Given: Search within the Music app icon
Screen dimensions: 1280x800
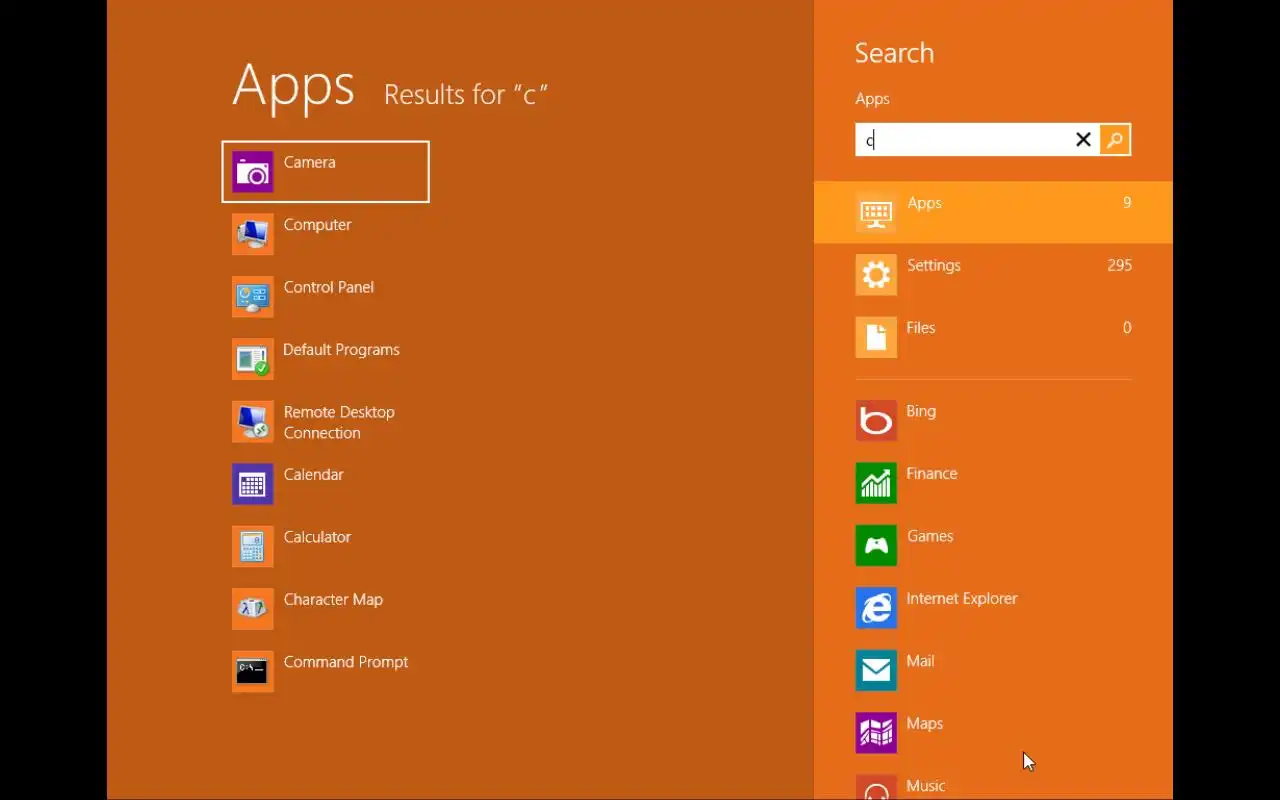Looking at the screenshot, I should [x=876, y=788].
